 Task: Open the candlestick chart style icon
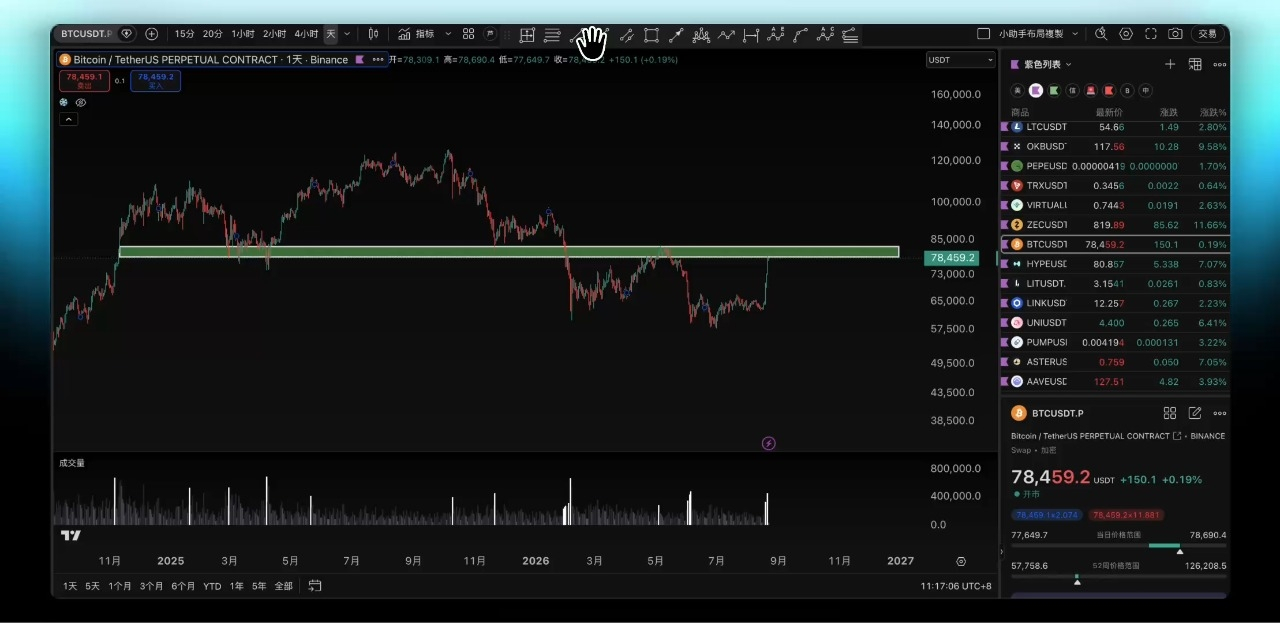click(x=373, y=34)
